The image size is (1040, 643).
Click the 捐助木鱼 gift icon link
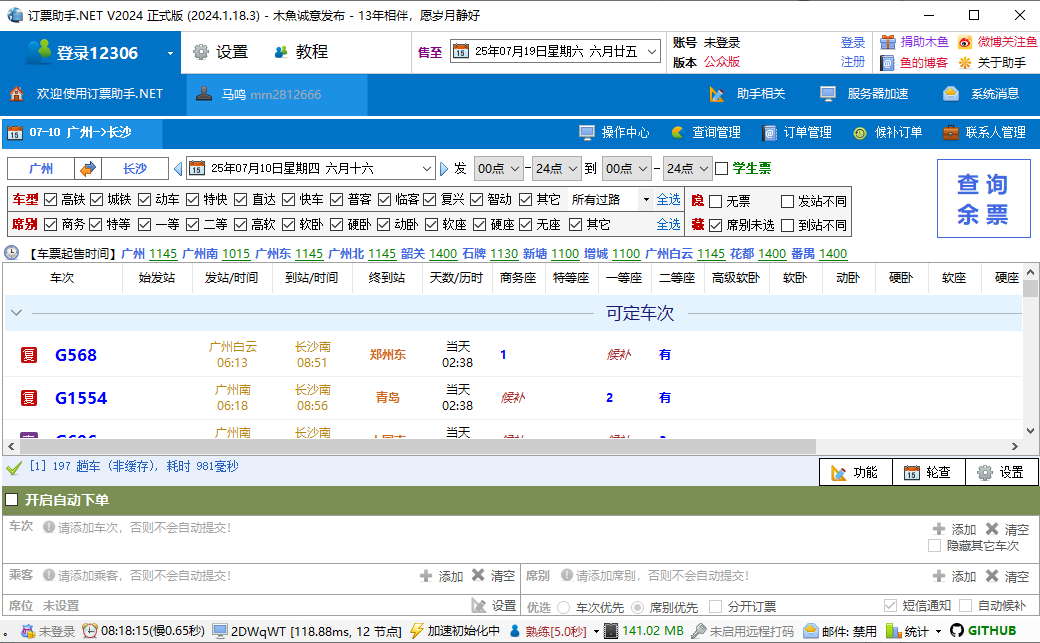(914, 42)
